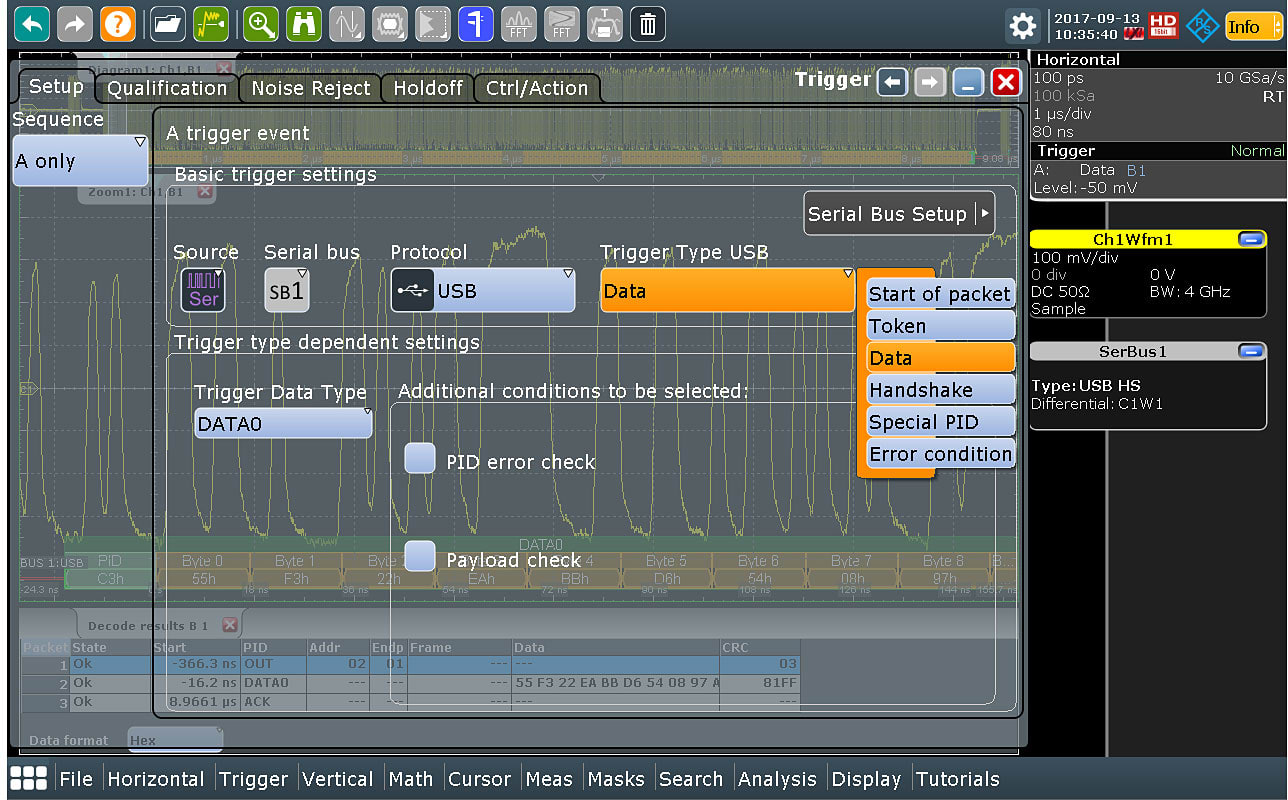
Task: Go to next dialog with right arrow
Action: [930, 82]
